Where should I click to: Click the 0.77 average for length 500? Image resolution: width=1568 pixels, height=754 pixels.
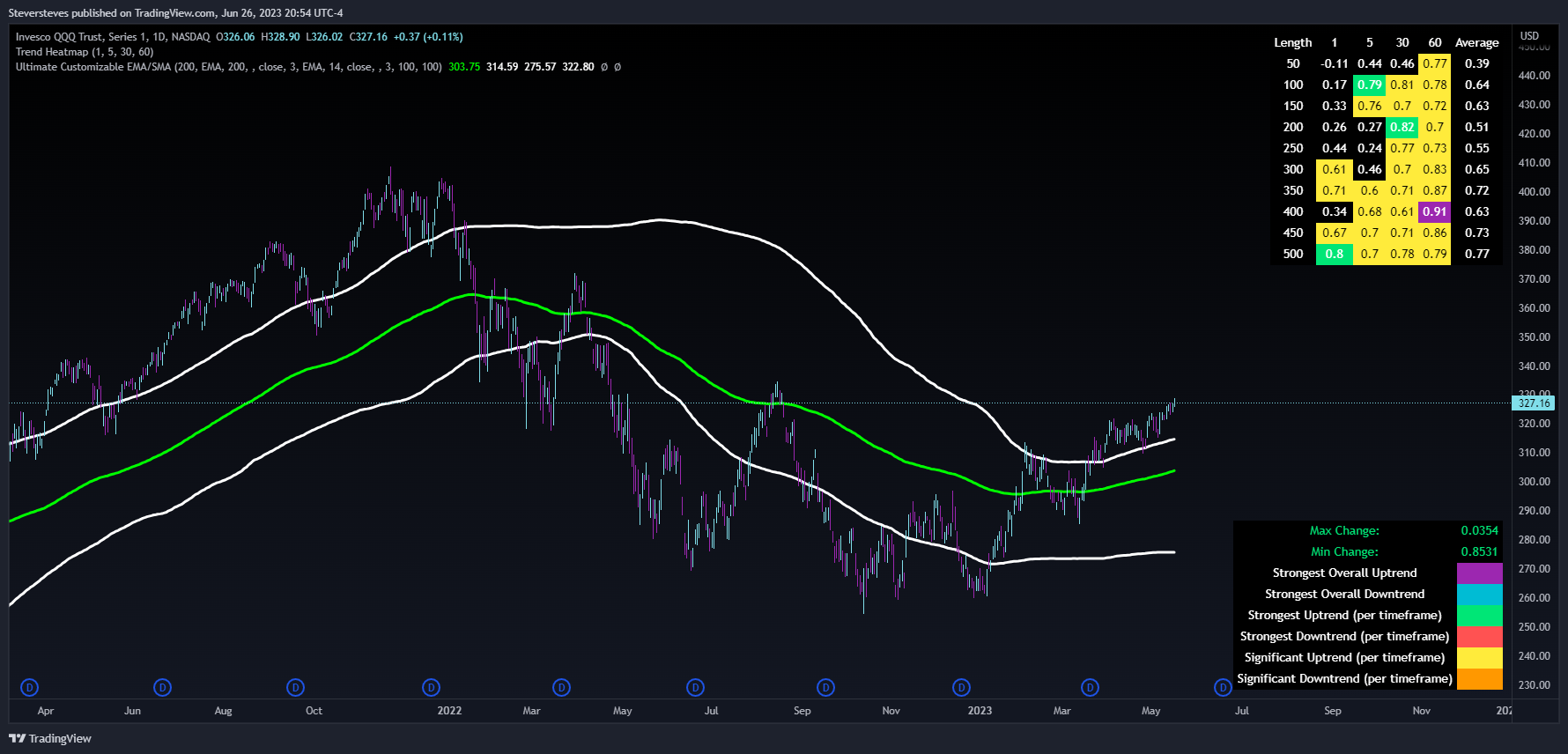pyautogui.click(x=1477, y=254)
